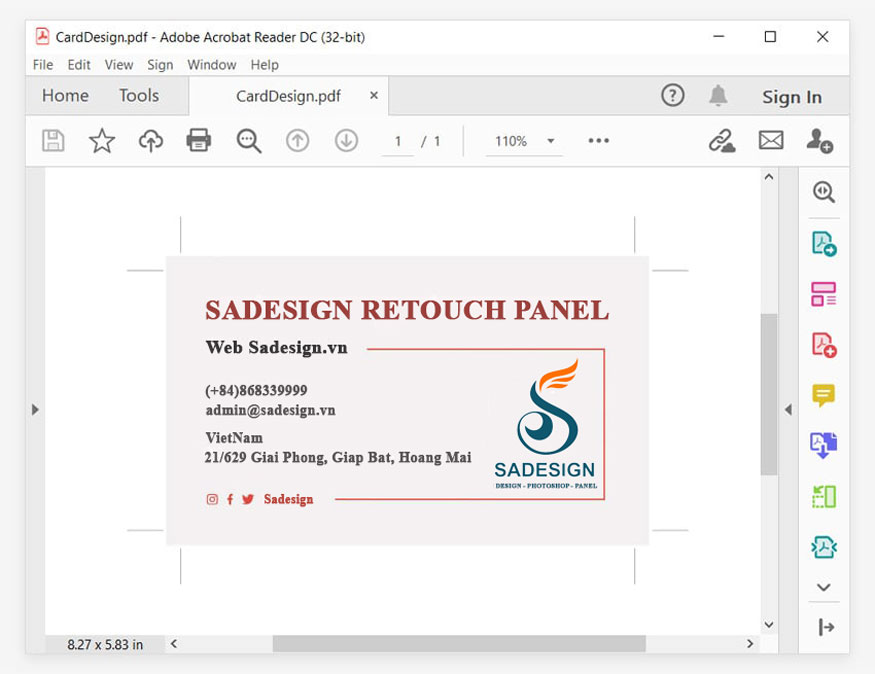875x674 pixels.
Task: Click the Twitter bird icon on card
Action: pos(248,499)
